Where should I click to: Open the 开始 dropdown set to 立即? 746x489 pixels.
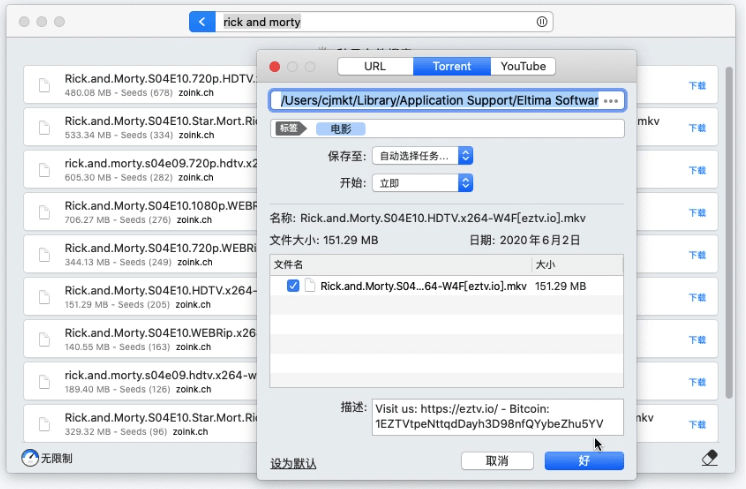[x=422, y=183]
